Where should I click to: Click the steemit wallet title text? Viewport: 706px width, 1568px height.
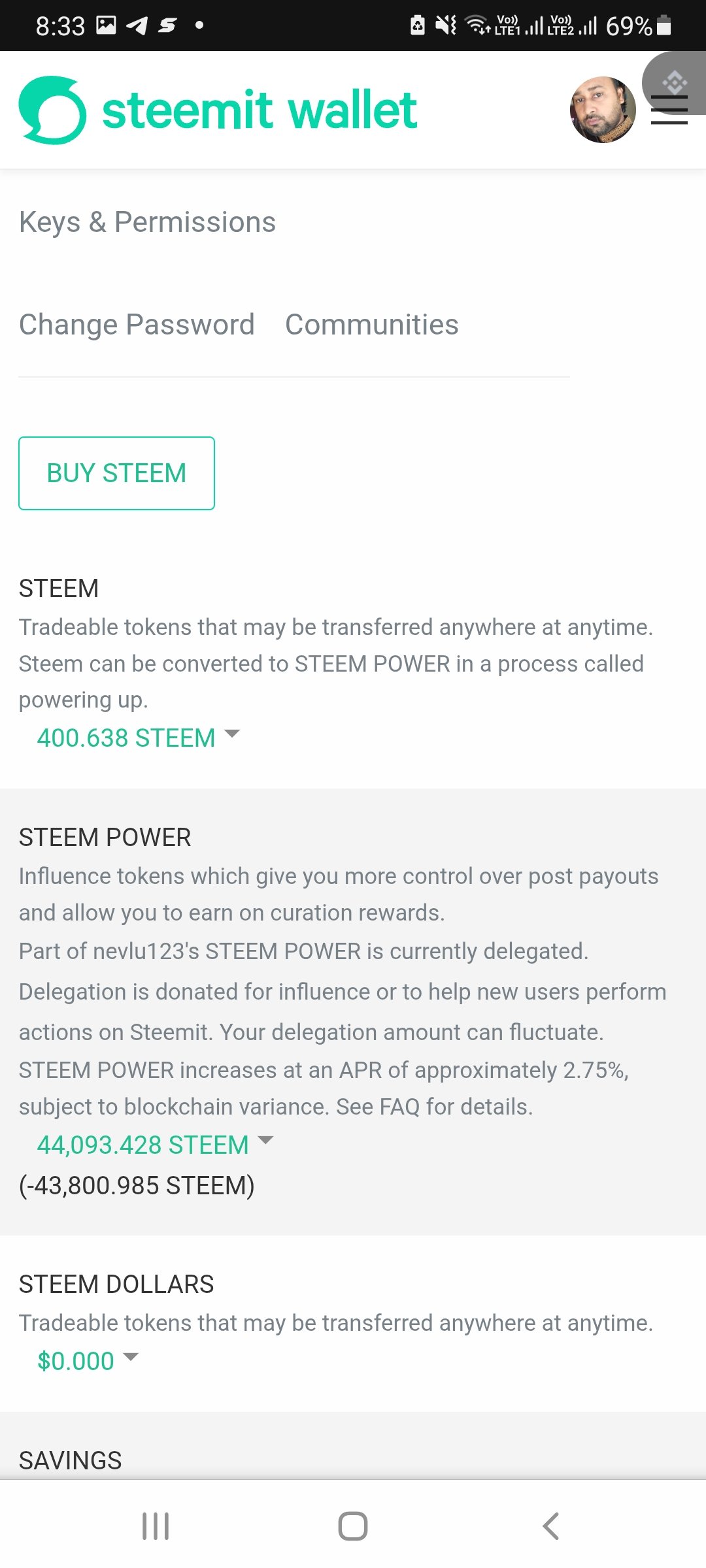pyautogui.click(x=260, y=110)
